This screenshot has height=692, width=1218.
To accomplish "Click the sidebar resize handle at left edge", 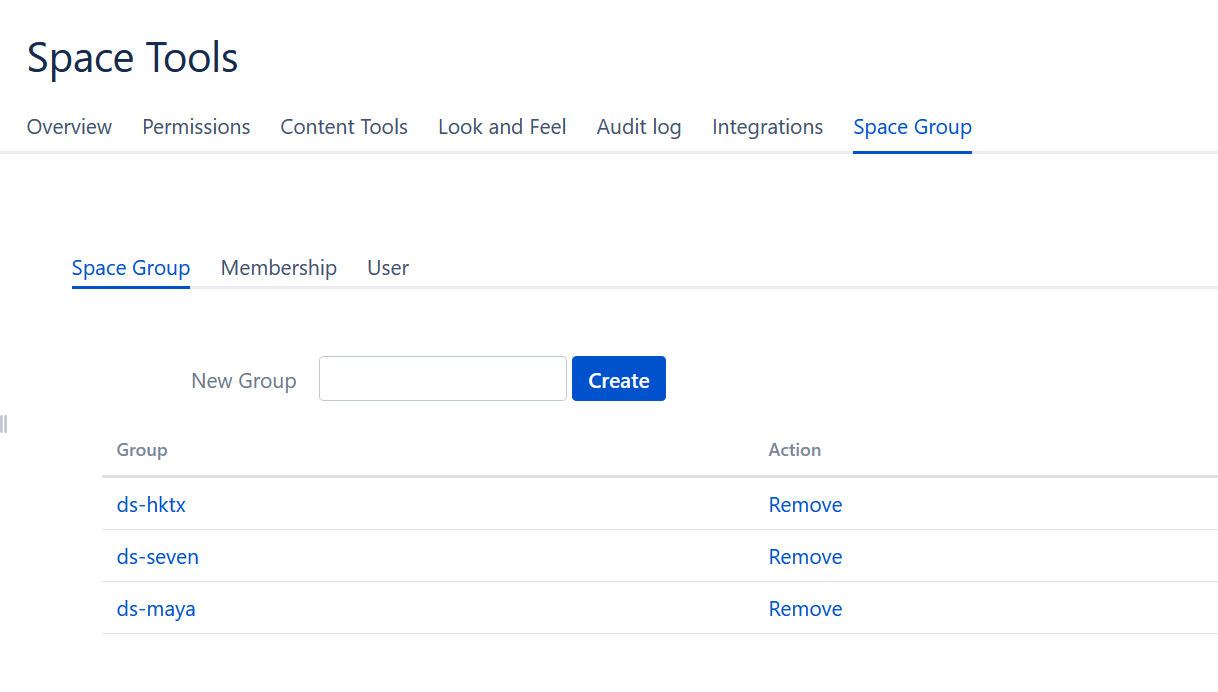I will tap(4, 424).
